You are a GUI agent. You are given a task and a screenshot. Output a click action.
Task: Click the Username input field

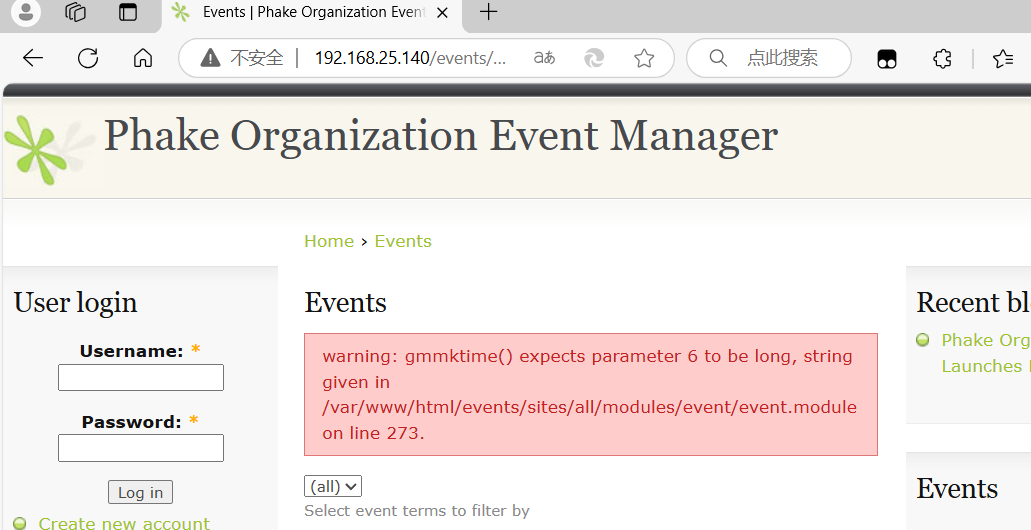click(x=141, y=377)
